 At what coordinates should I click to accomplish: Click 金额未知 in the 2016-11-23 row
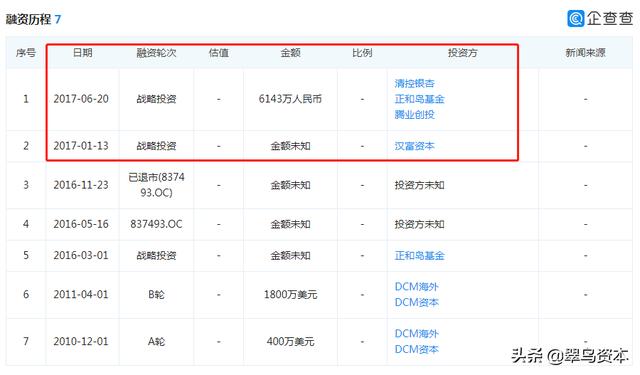[291, 185]
